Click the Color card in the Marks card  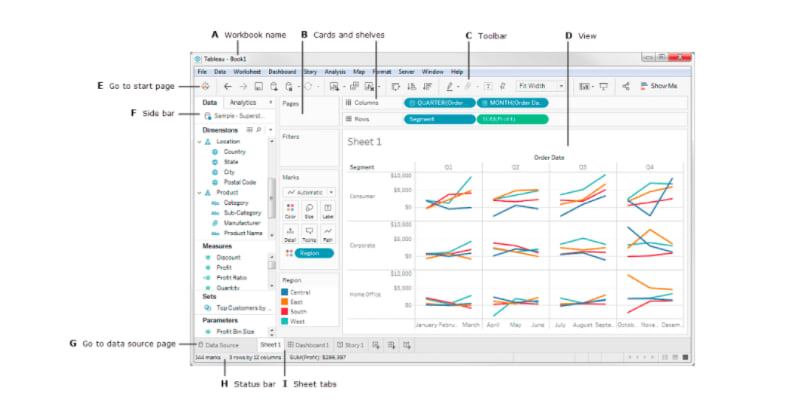(x=290, y=210)
